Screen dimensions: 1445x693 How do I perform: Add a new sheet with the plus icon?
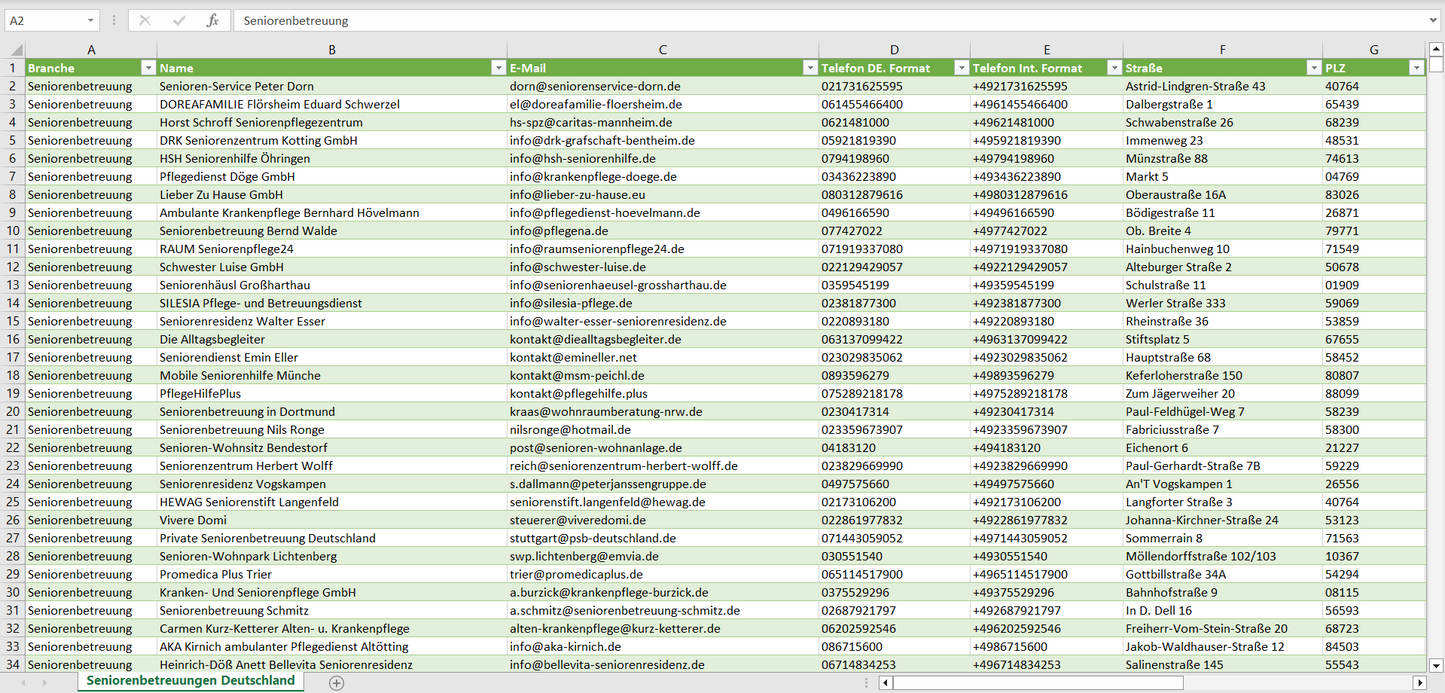(x=337, y=683)
